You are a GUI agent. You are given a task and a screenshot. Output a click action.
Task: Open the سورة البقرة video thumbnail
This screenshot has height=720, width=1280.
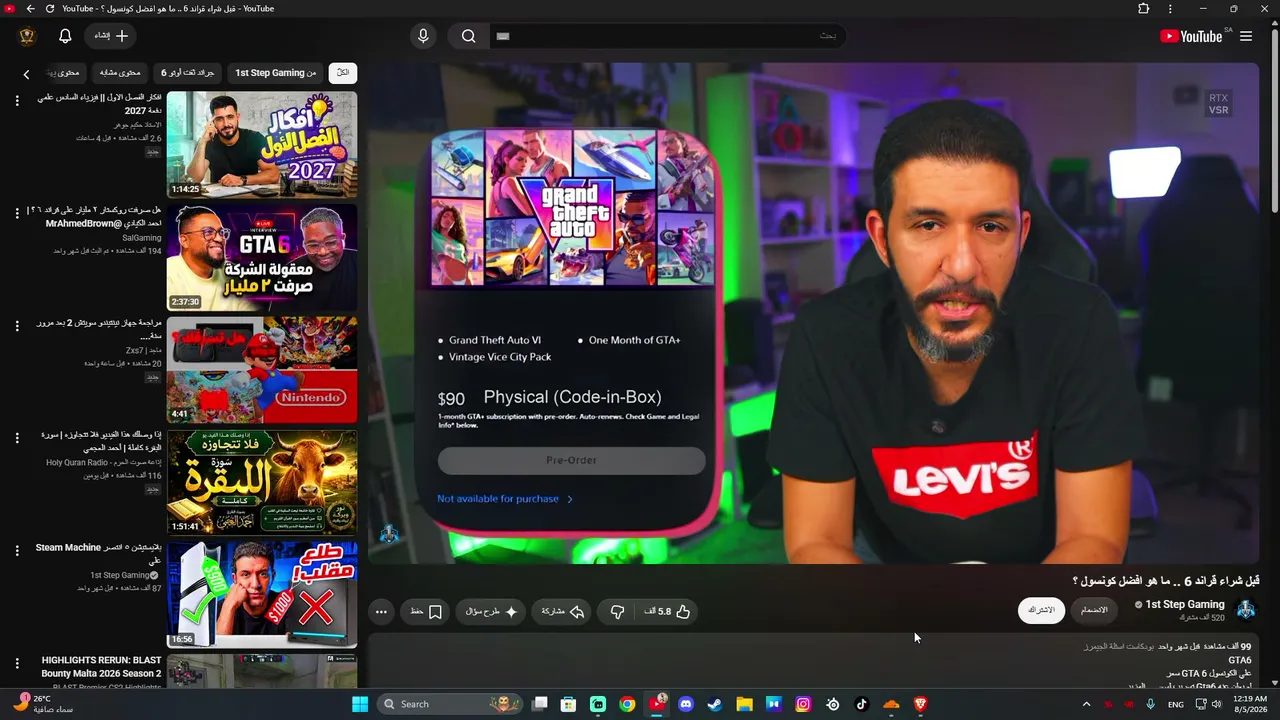(x=262, y=483)
